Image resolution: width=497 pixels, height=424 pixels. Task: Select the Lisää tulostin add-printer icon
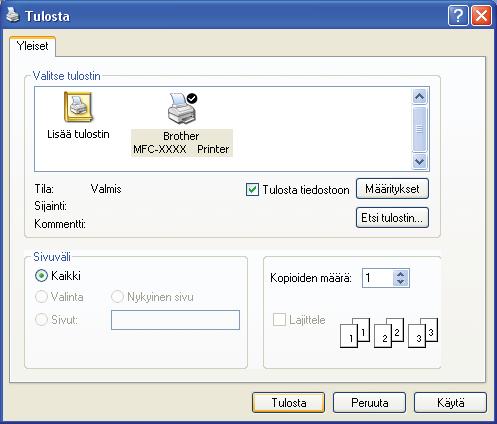click(x=78, y=107)
